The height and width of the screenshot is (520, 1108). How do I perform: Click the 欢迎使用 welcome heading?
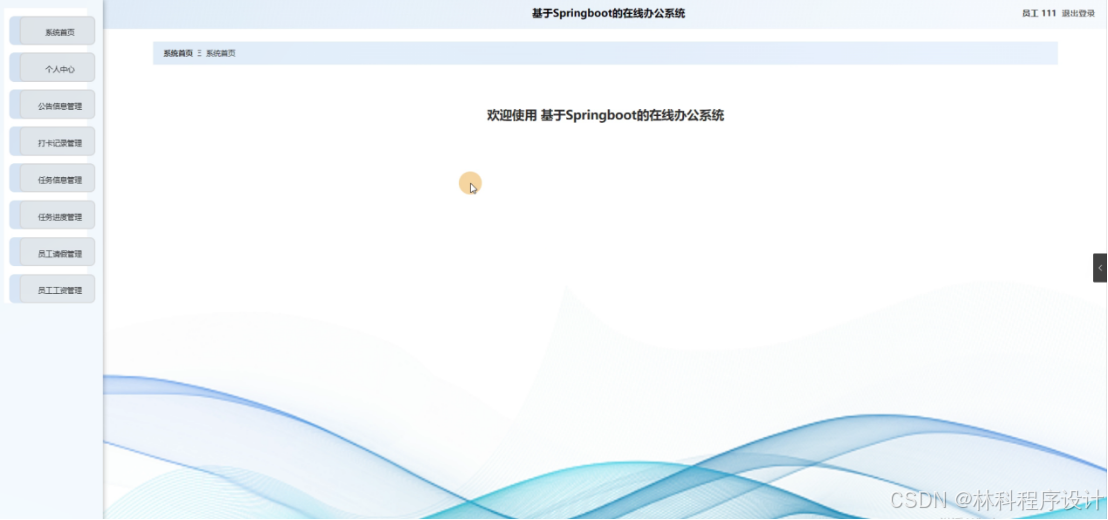click(606, 116)
